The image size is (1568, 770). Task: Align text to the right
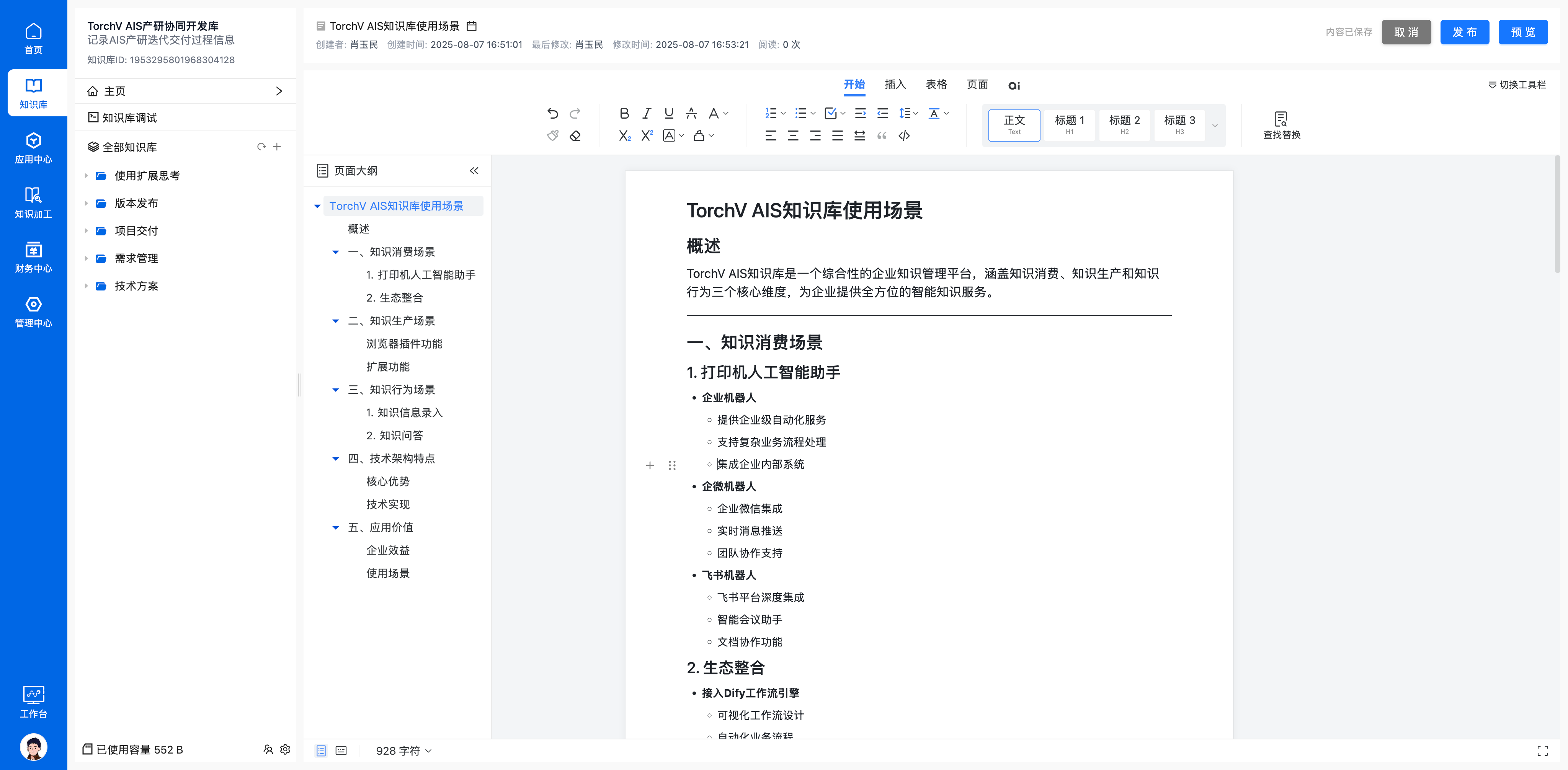coord(815,136)
